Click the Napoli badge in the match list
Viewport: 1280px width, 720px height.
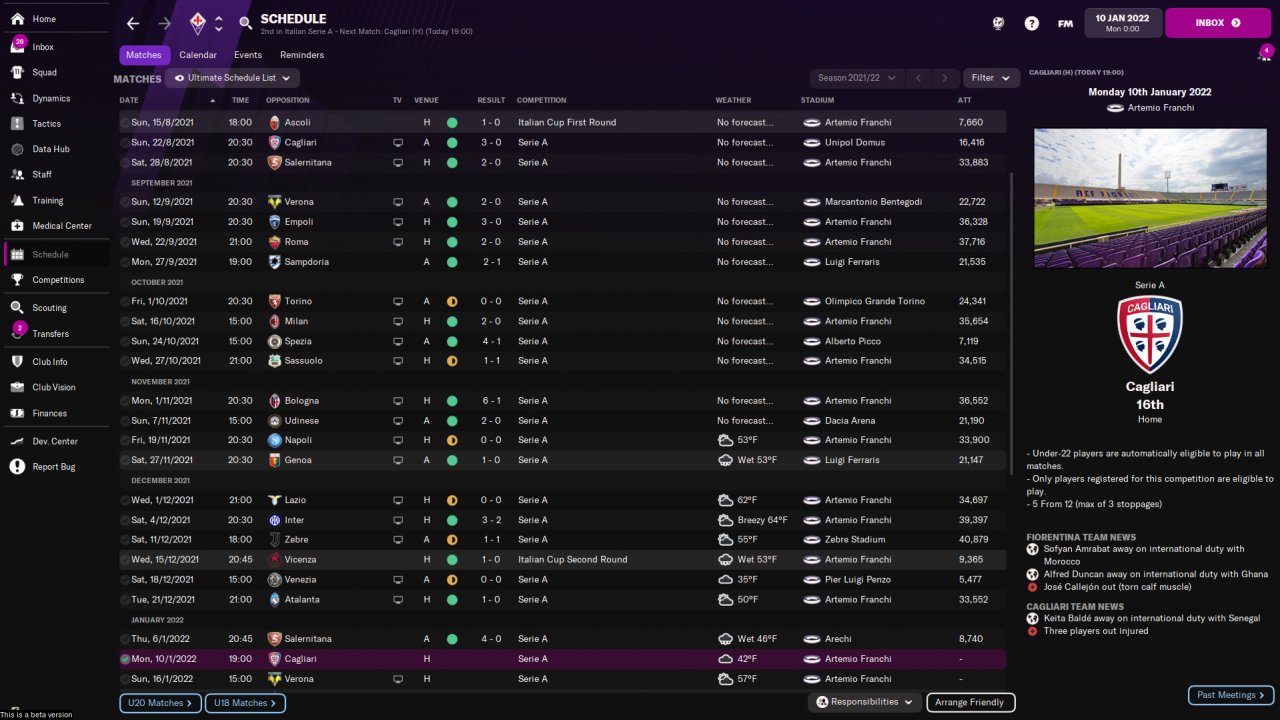click(275, 440)
